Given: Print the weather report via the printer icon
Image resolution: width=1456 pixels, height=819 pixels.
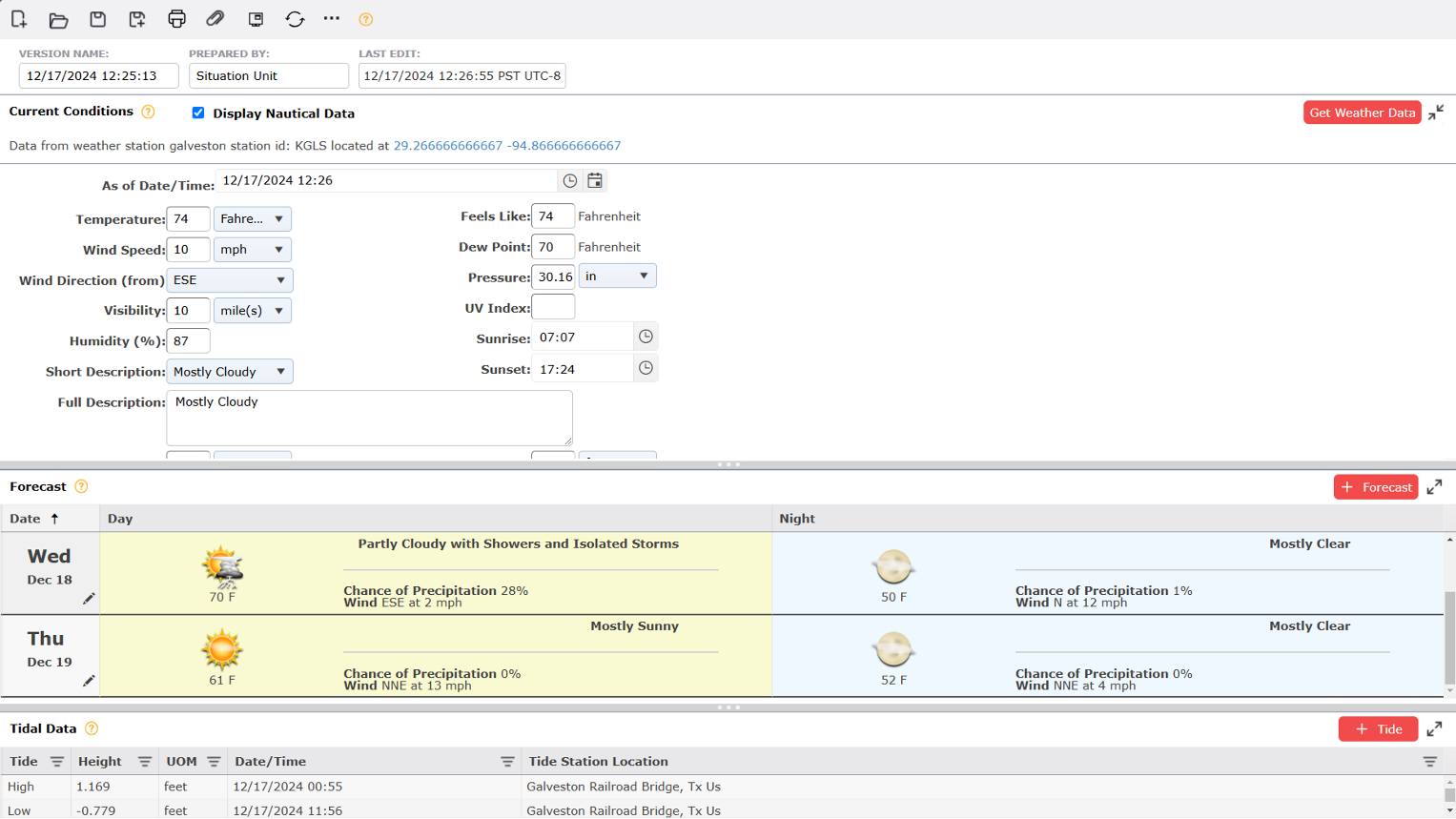Looking at the screenshot, I should pyautogui.click(x=176, y=19).
